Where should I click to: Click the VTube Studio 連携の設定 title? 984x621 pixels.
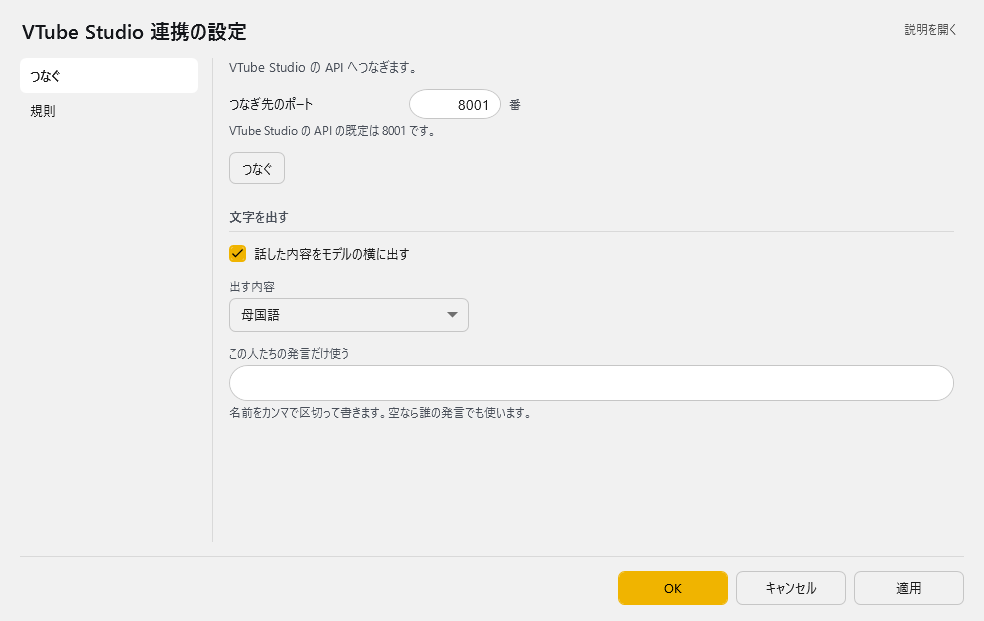point(134,31)
